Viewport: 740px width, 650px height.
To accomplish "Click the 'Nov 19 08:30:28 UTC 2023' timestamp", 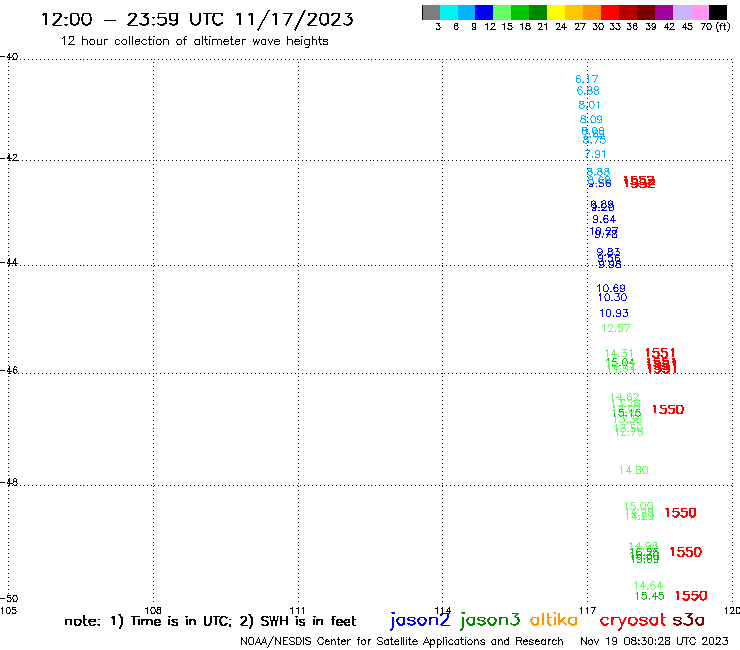I will [x=654, y=642].
